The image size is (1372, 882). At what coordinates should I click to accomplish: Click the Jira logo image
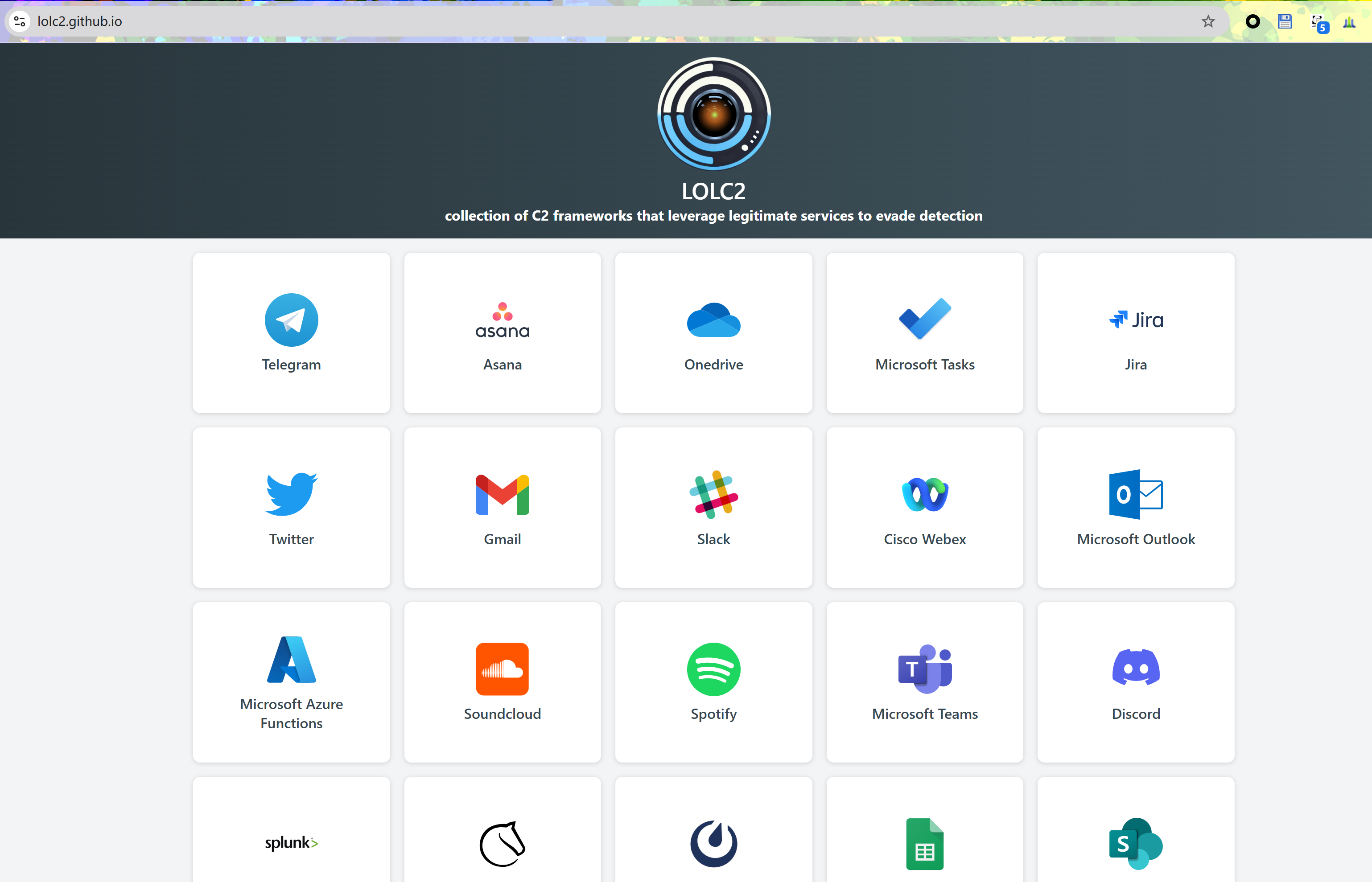pyautogui.click(x=1135, y=320)
